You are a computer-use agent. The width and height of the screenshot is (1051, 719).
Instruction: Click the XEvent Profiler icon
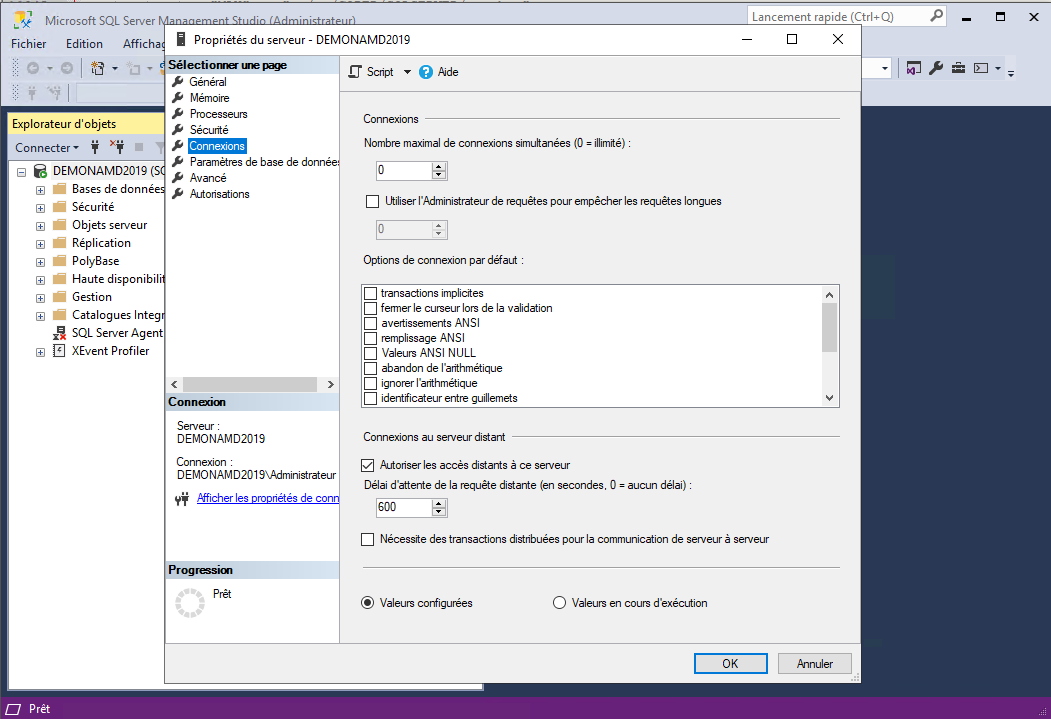[60, 350]
